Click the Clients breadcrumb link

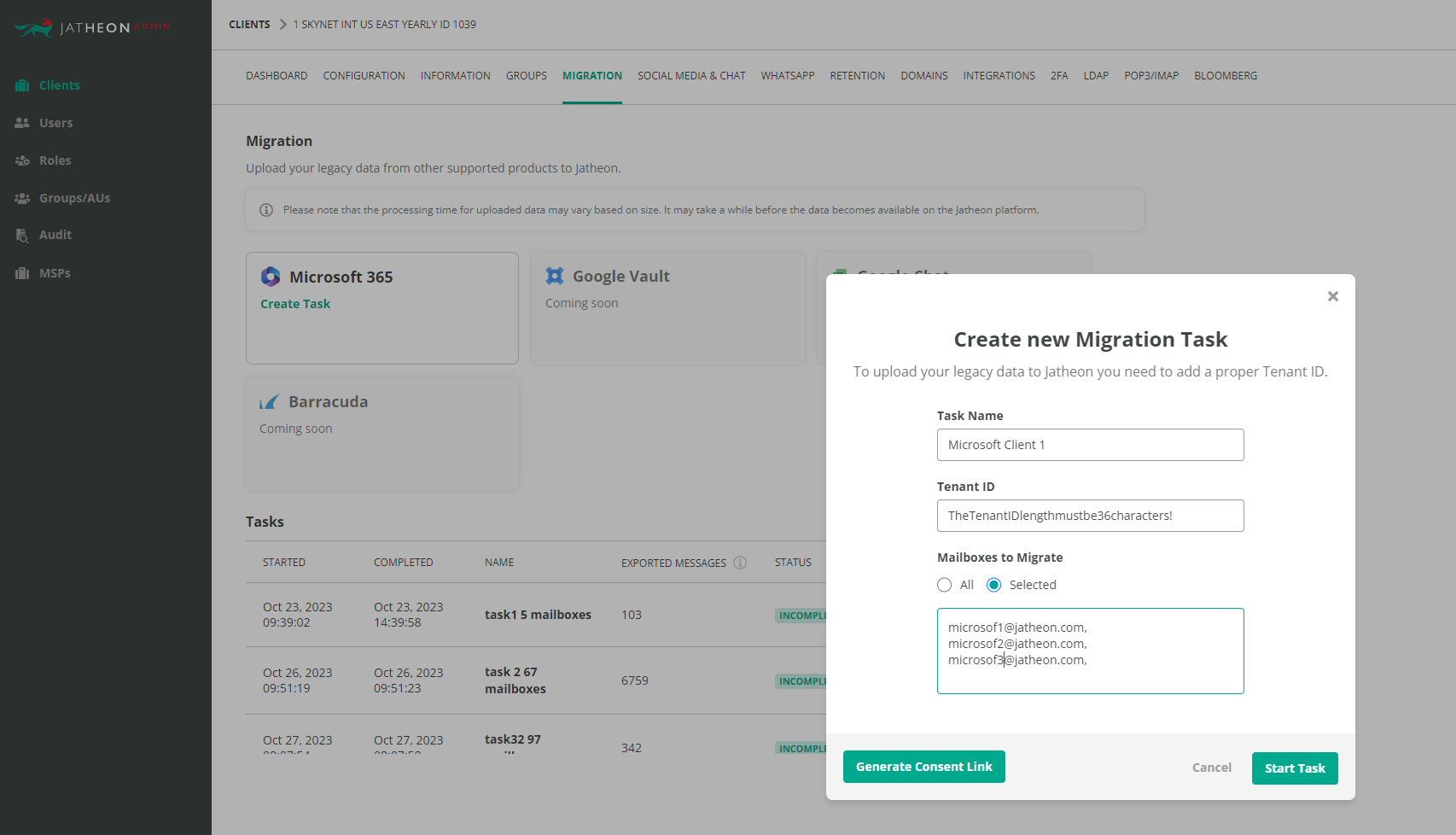point(249,24)
